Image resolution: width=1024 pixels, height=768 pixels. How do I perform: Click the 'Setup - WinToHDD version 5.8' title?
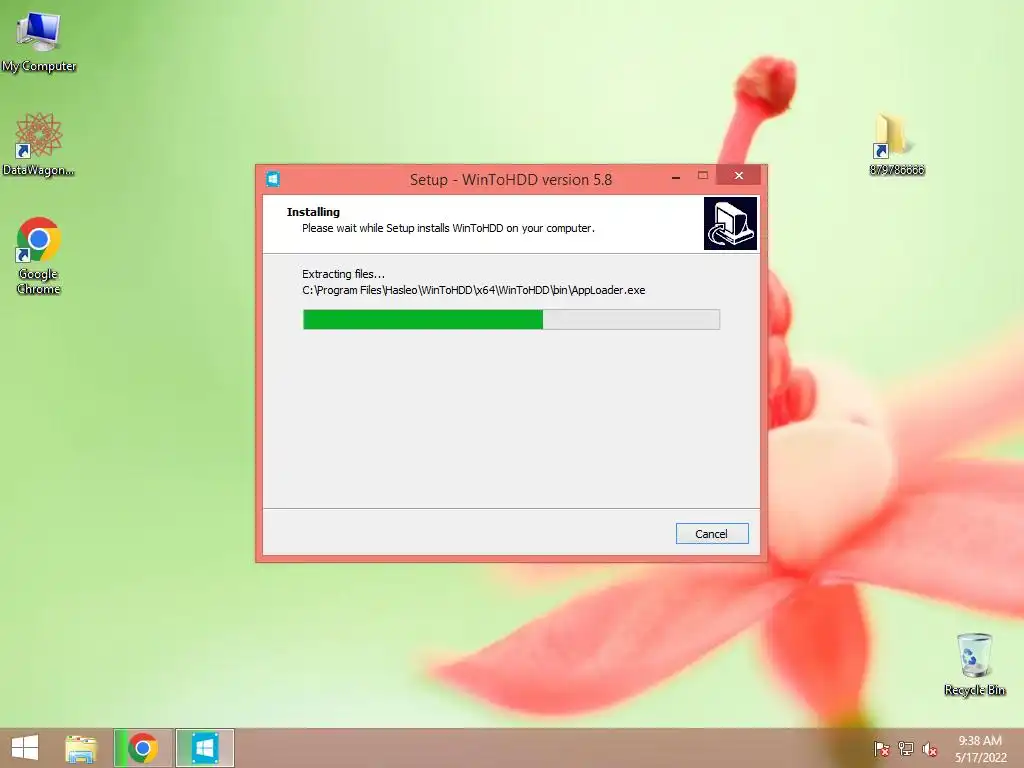click(511, 180)
